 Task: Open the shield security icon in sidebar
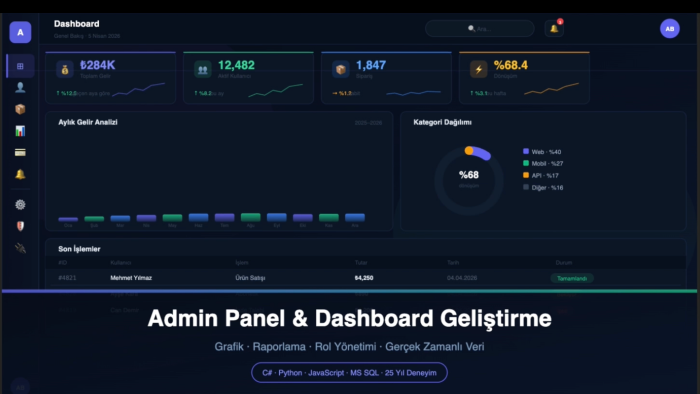click(20, 226)
